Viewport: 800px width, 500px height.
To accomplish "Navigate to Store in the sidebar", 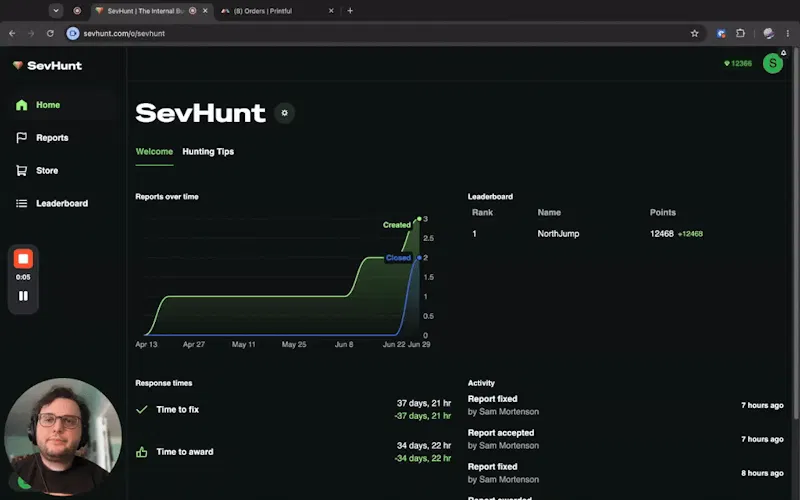I will (47, 170).
